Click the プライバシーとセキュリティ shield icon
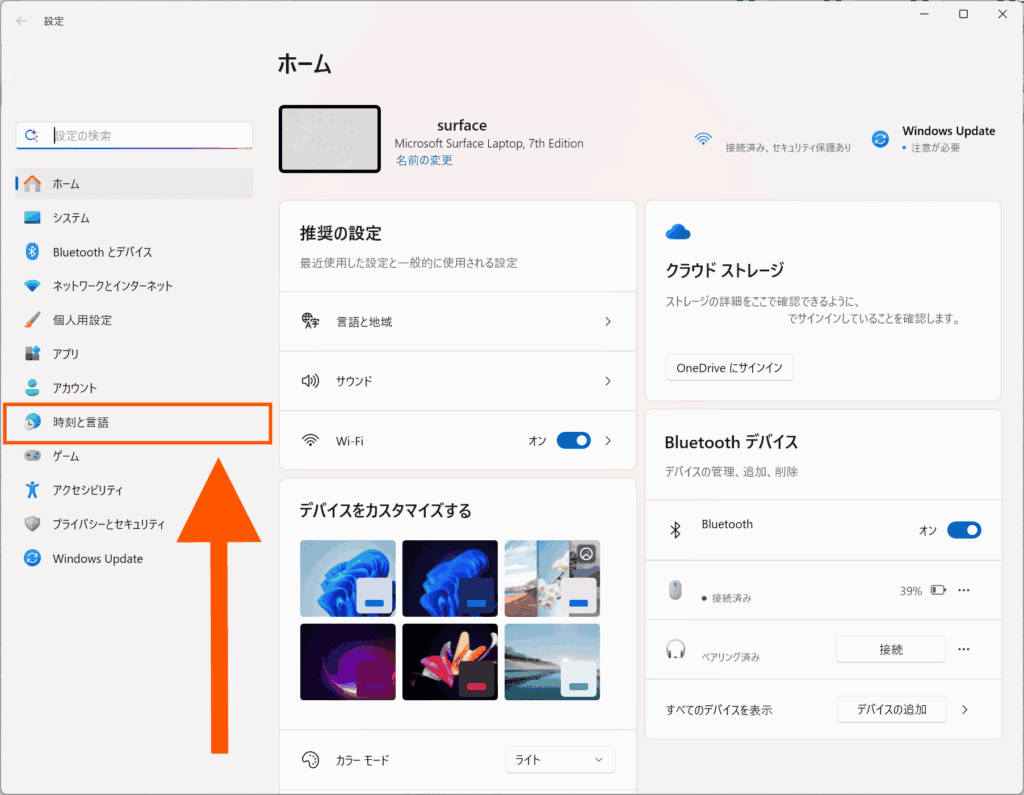The height and width of the screenshot is (795, 1024). (32, 523)
